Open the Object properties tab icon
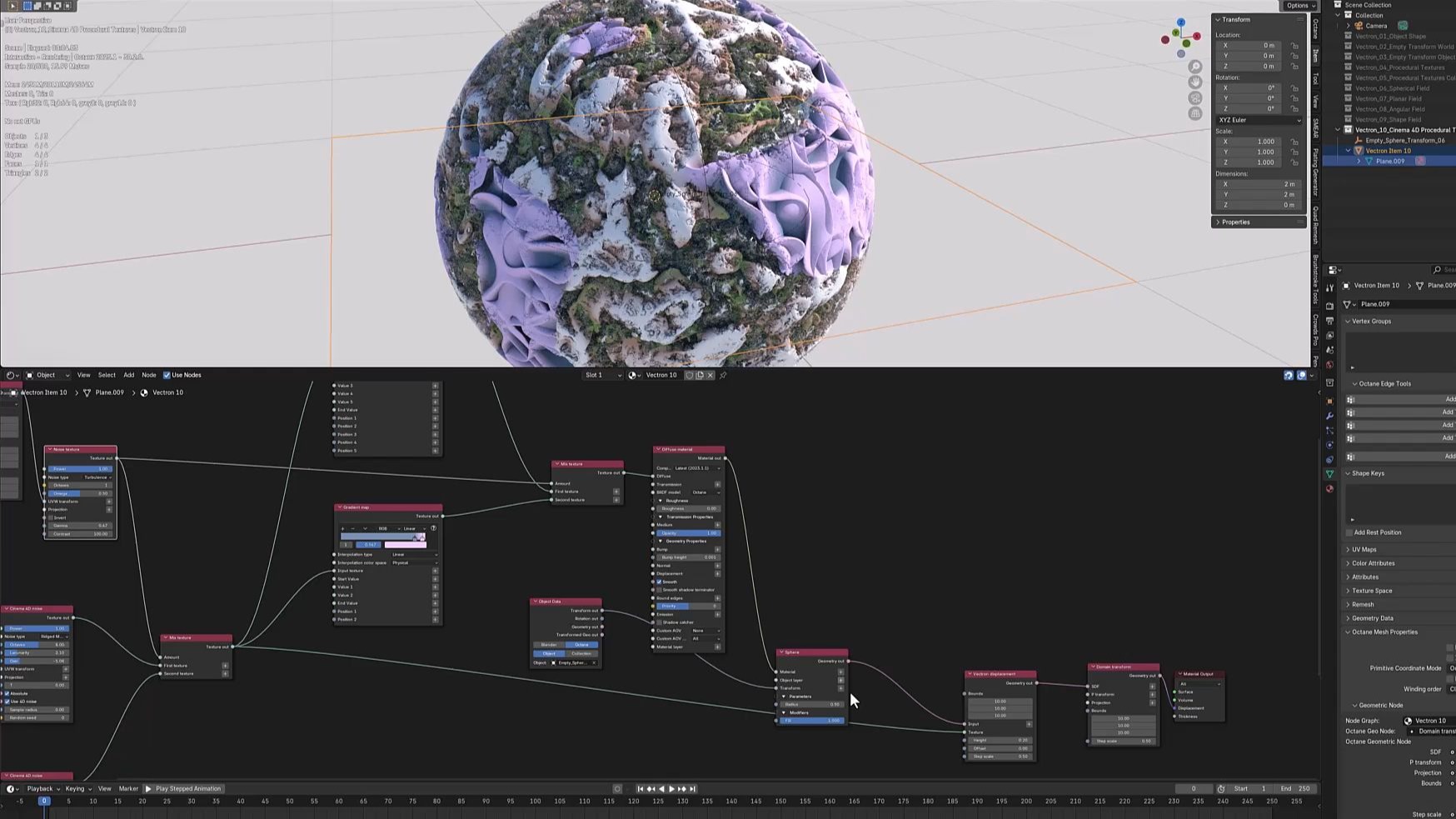1456x819 pixels. tap(1330, 401)
